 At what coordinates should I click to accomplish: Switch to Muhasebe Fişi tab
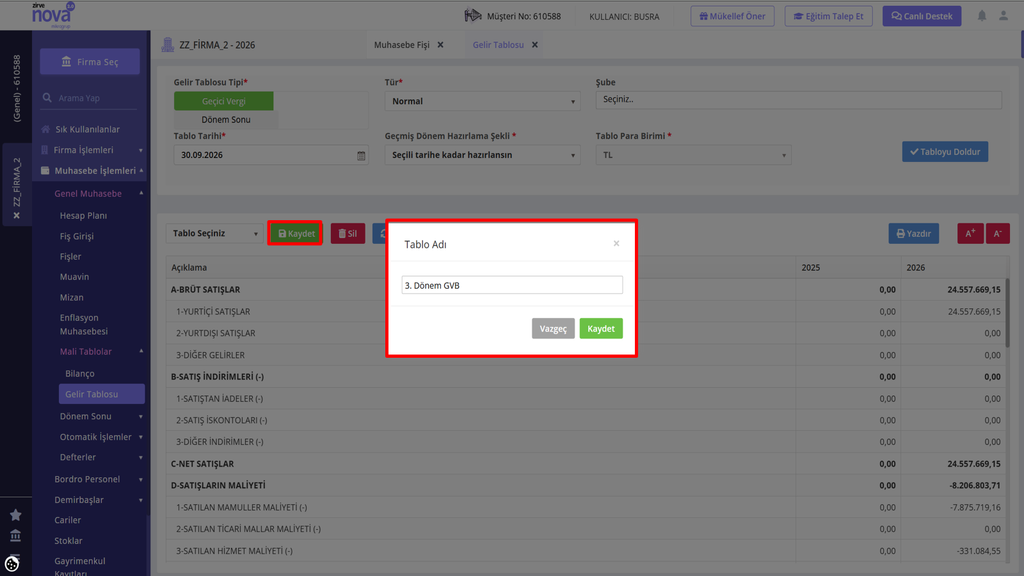pyautogui.click(x=402, y=45)
